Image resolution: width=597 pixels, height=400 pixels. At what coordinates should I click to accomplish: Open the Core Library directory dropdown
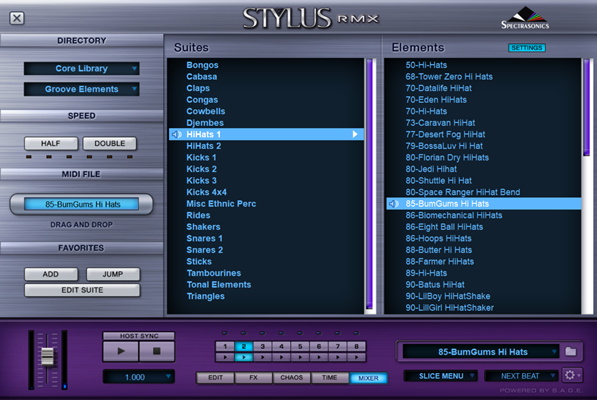tap(81, 69)
